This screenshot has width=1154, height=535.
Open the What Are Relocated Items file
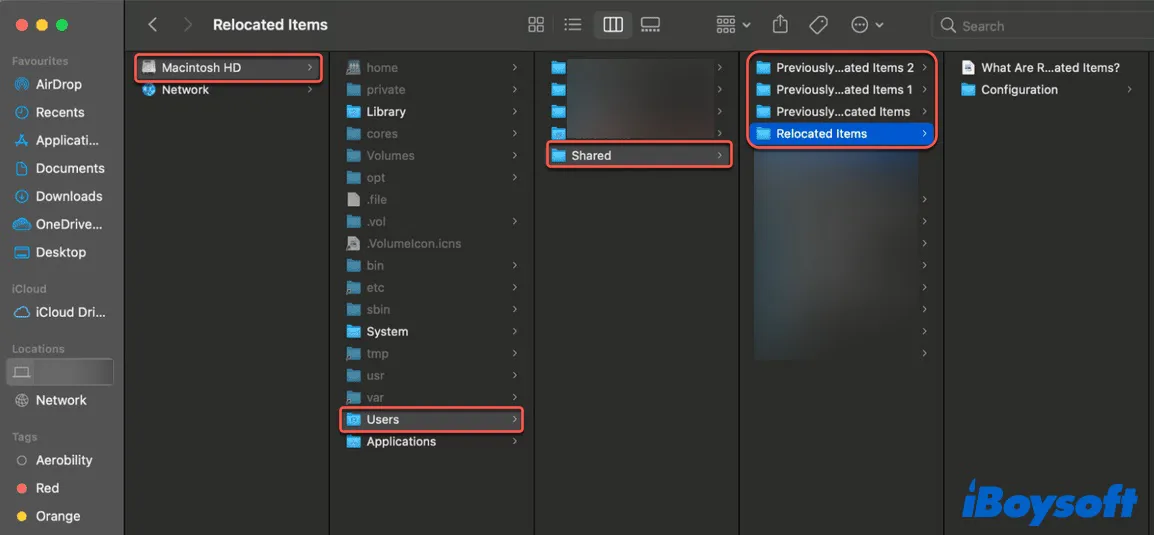1050,68
